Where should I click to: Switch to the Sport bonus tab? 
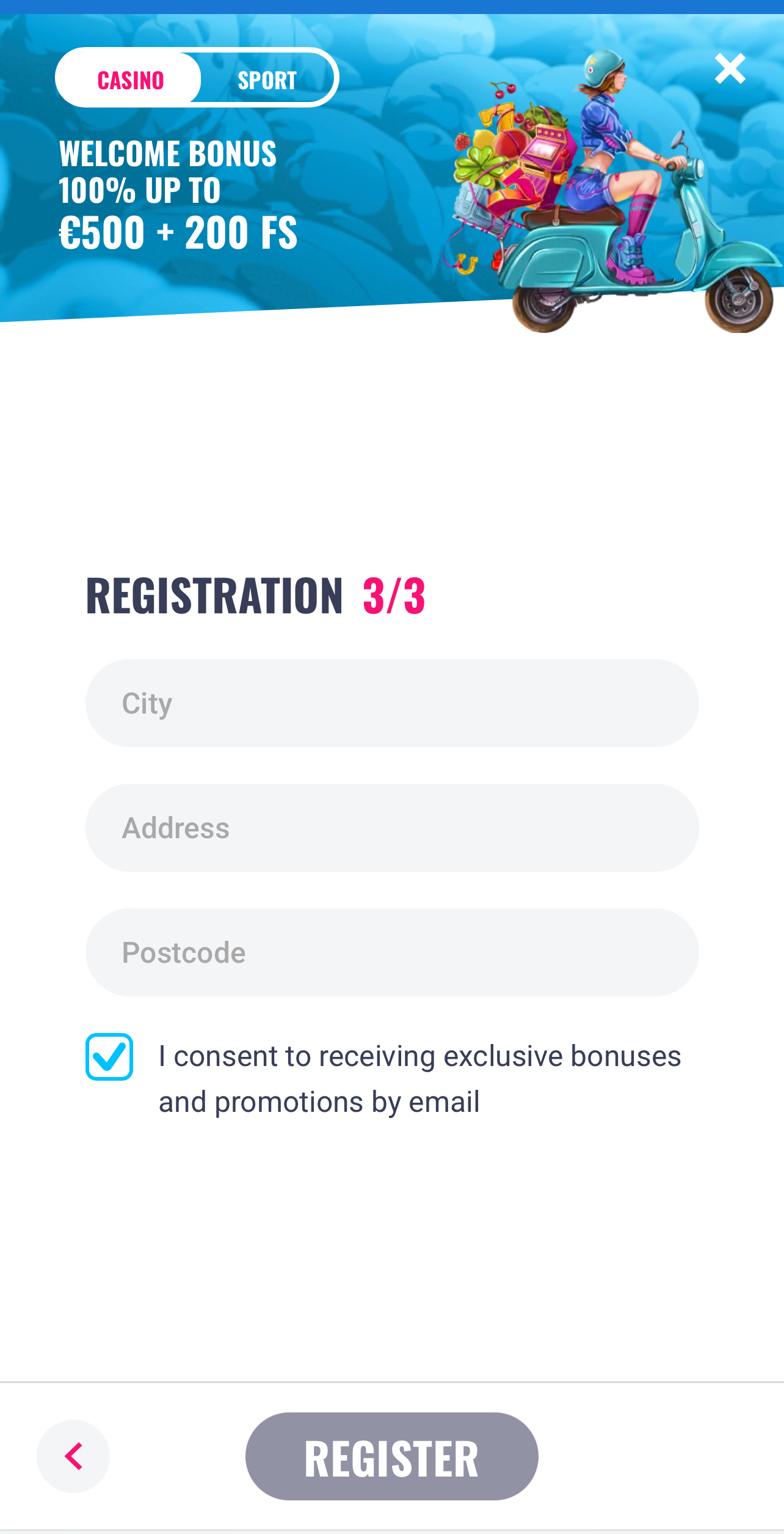(x=267, y=80)
